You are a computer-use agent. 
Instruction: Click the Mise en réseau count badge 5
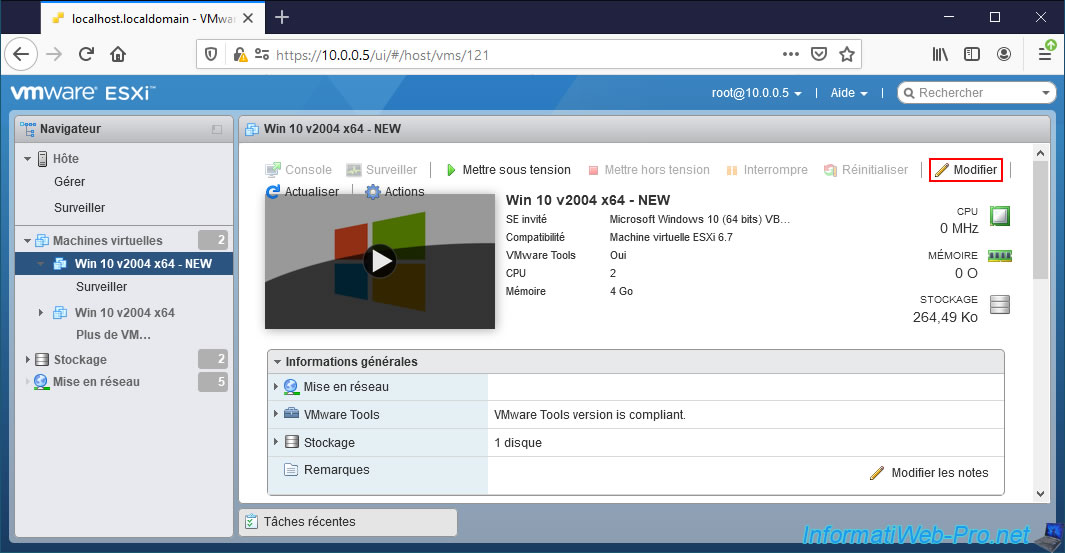click(213, 382)
